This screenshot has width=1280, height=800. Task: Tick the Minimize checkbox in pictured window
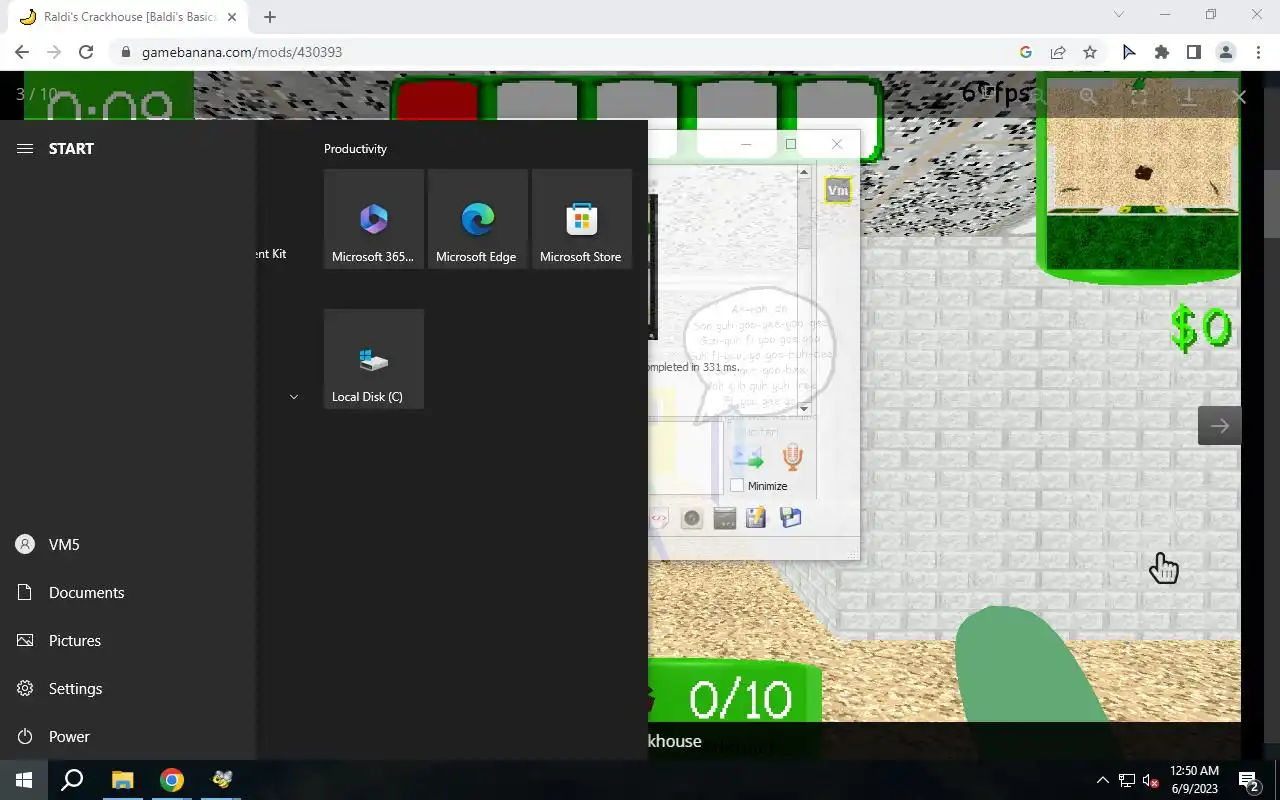click(x=737, y=486)
